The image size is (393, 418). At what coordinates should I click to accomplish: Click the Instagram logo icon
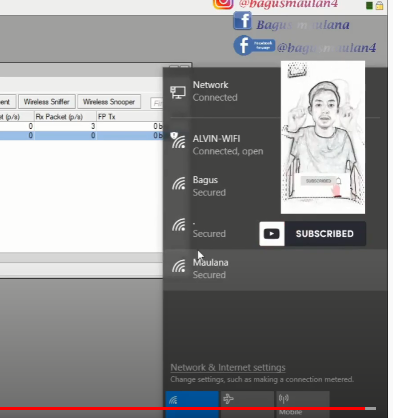[223, 3]
